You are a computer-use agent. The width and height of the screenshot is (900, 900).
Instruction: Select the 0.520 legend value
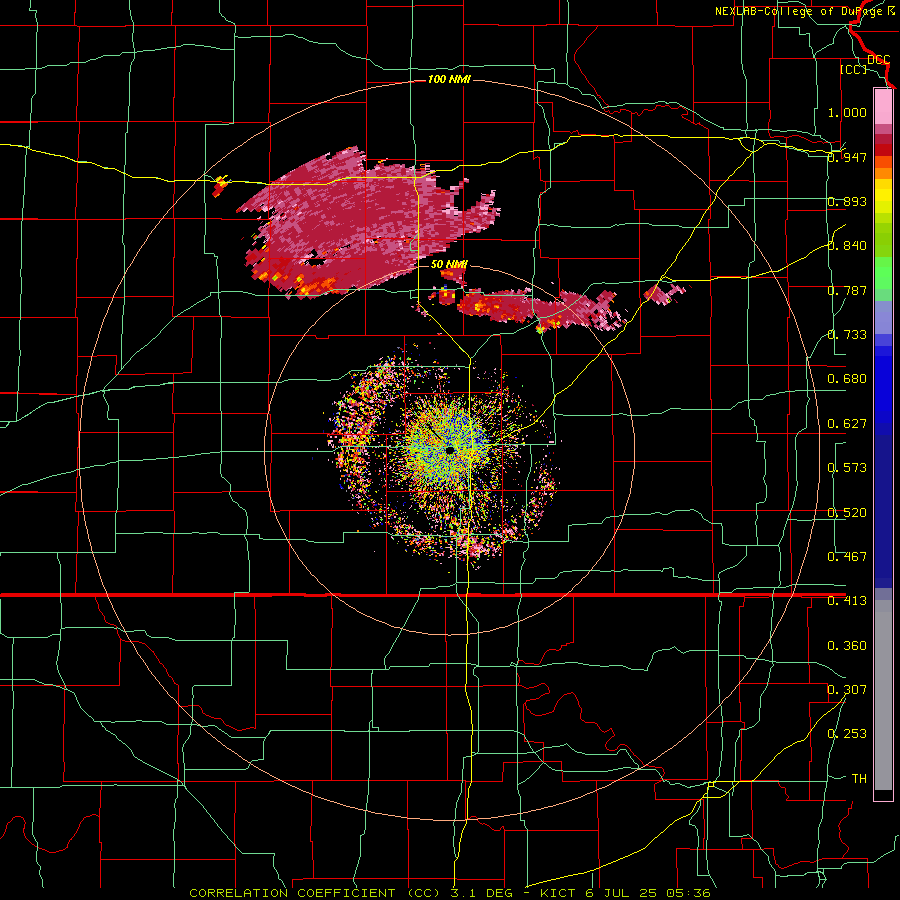[847, 513]
